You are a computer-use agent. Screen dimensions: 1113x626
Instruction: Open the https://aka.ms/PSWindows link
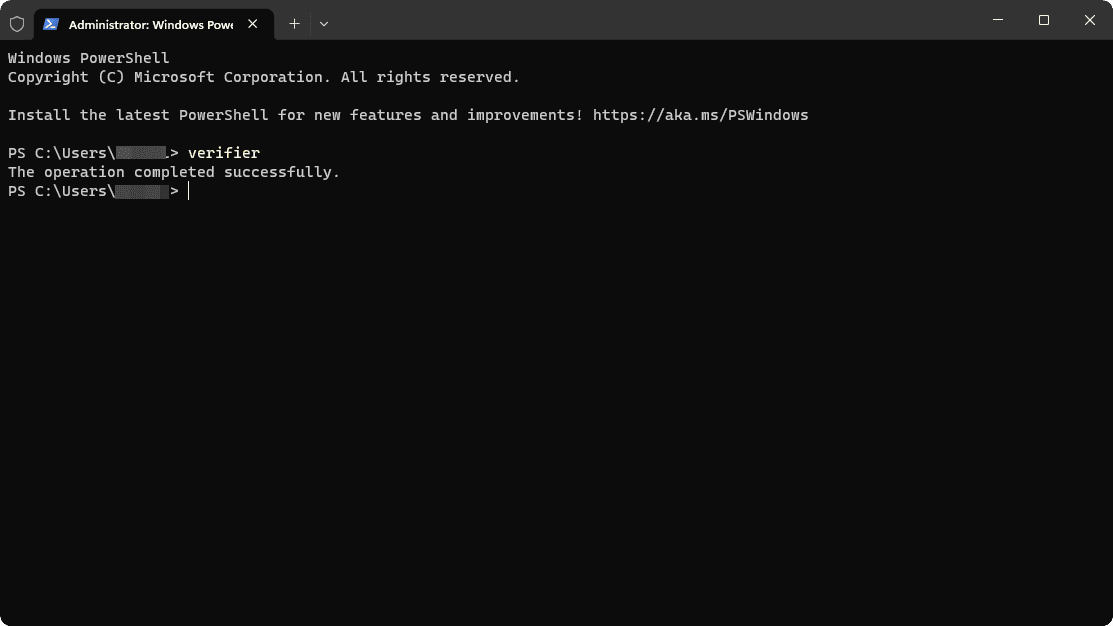pos(700,114)
